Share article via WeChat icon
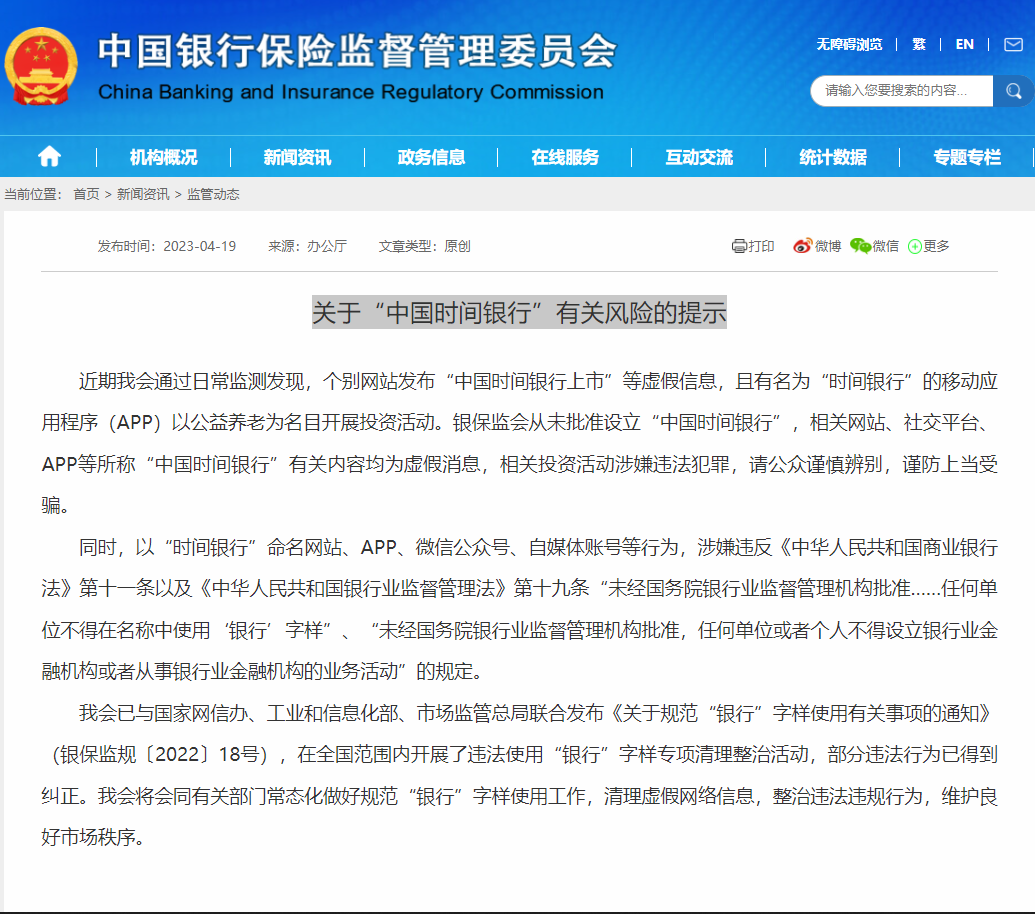This screenshot has height=914, width=1035. coord(860,246)
